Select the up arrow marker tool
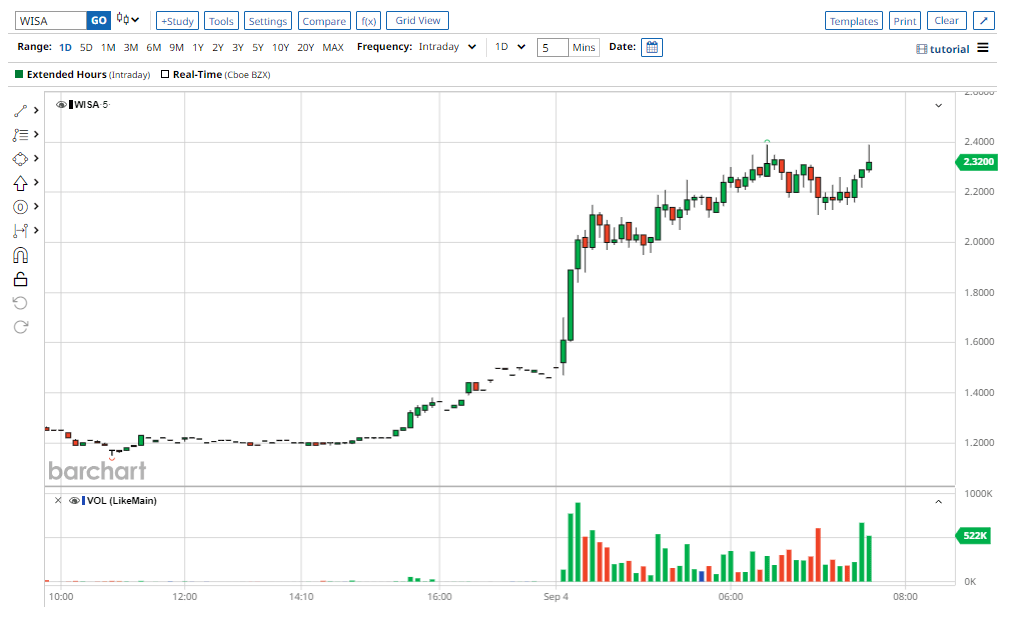The image size is (1012, 625). click(x=20, y=183)
